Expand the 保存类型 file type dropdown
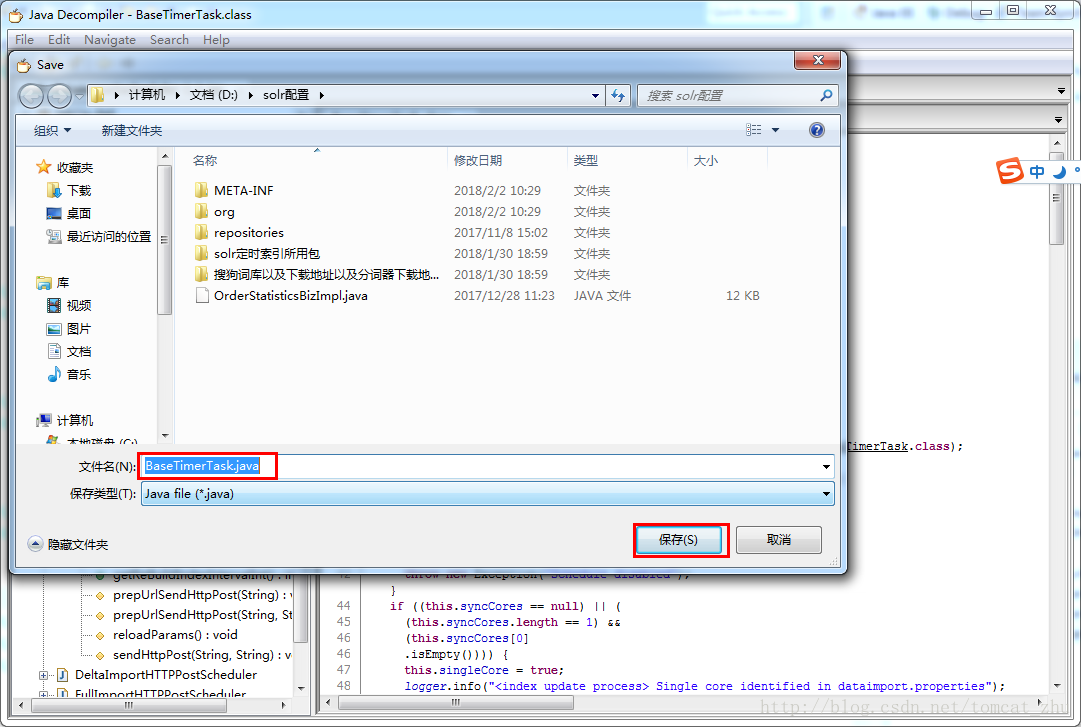Screen dimensions: 1081x727 (826, 494)
